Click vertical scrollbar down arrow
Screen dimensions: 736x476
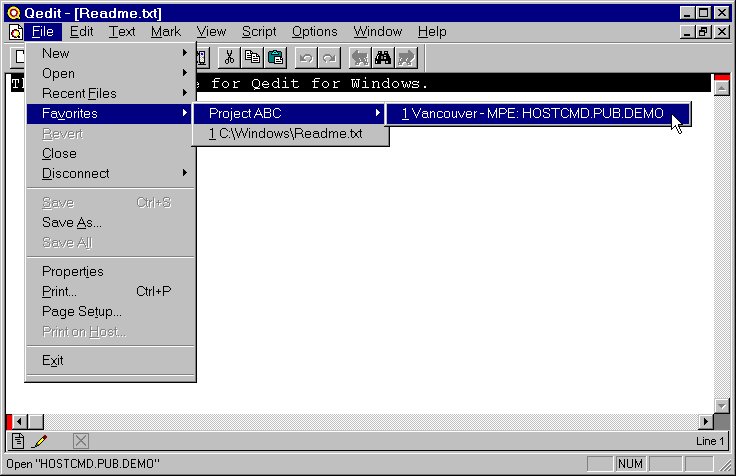[x=721, y=406]
